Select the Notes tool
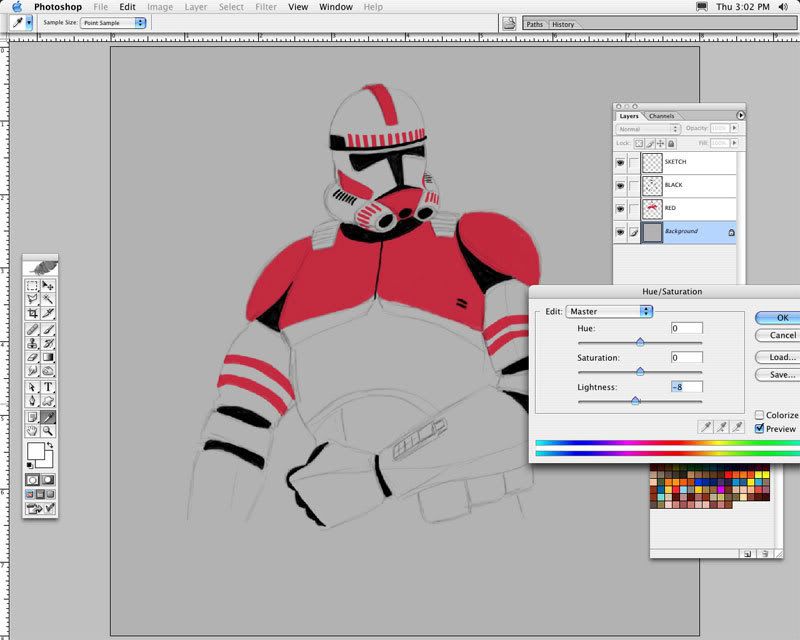The height and width of the screenshot is (640, 800). coord(32,417)
